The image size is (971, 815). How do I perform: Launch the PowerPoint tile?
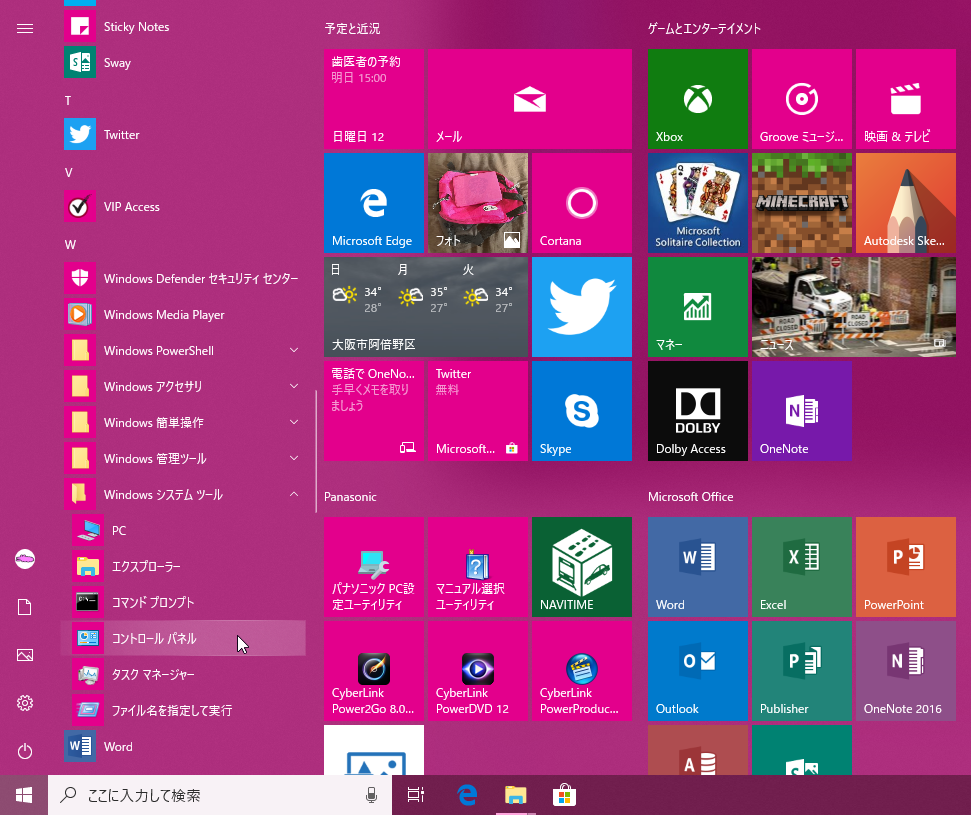[x=905, y=567]
